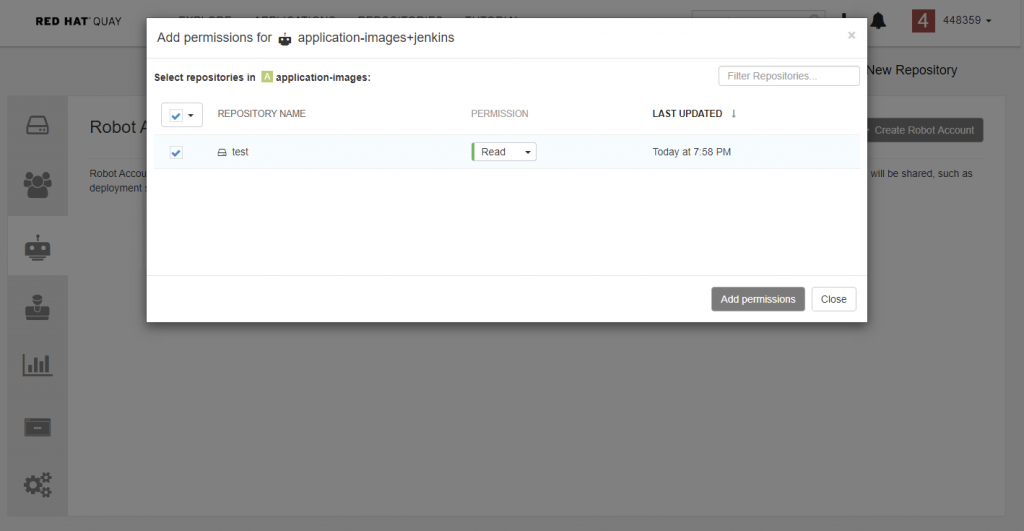Click the red user avatar with 4
The height and width of the screenshot is (531, 1024).
tap(923, 21)
